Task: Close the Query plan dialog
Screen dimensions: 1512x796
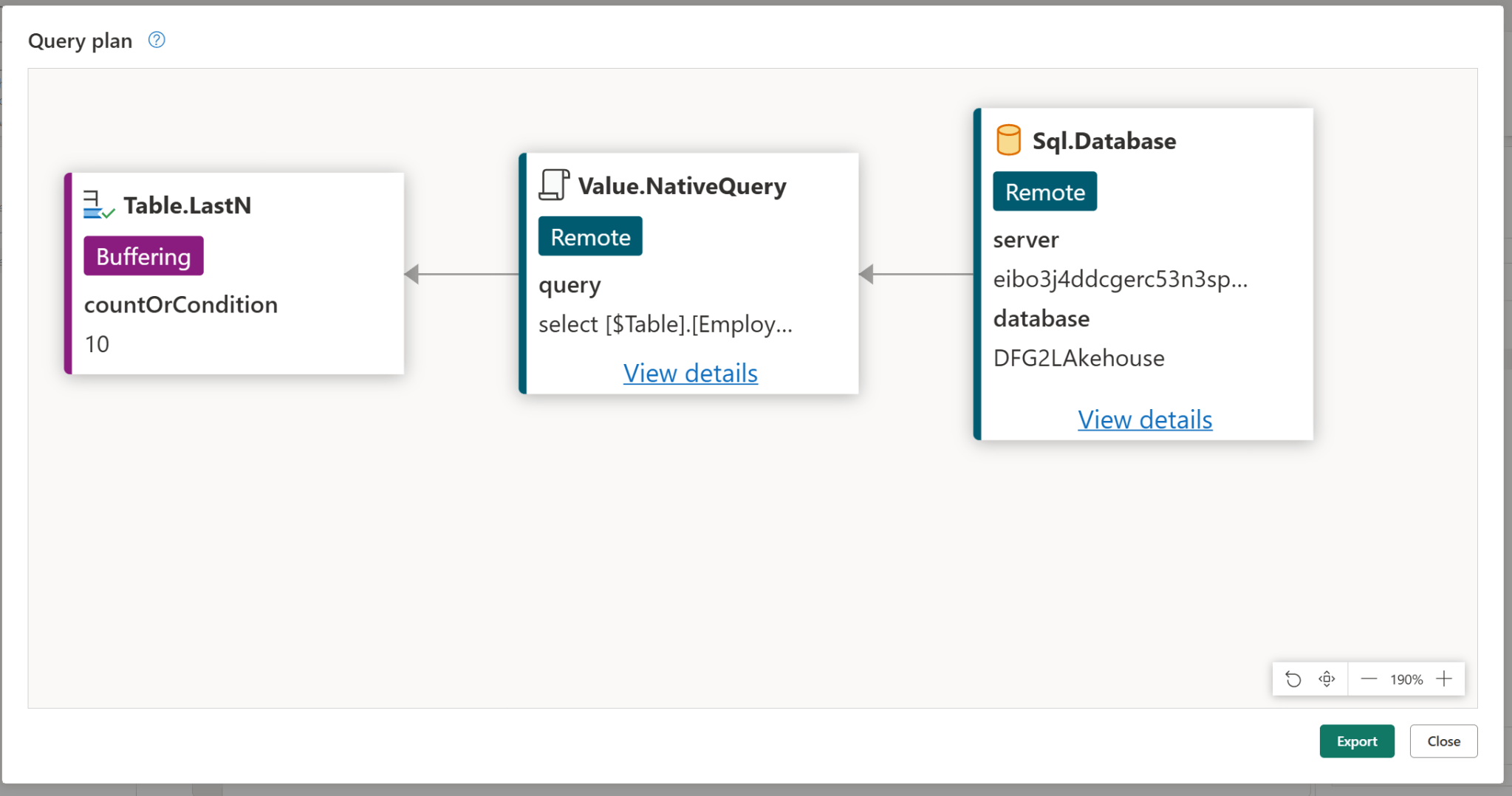Action: (x=1443, y=741)
